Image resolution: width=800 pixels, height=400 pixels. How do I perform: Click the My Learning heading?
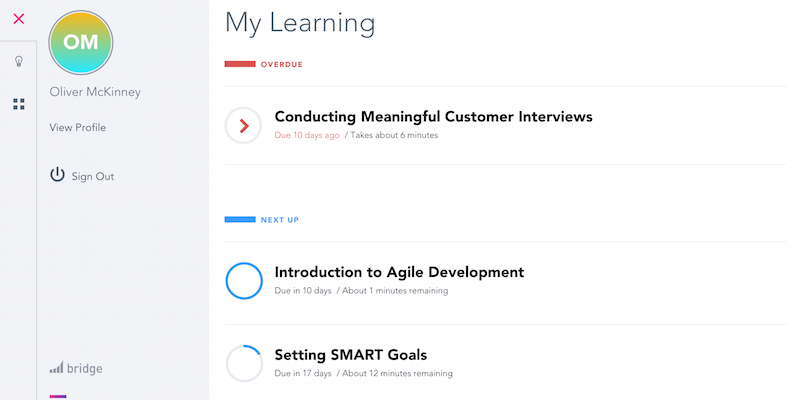tap(300, 22)
